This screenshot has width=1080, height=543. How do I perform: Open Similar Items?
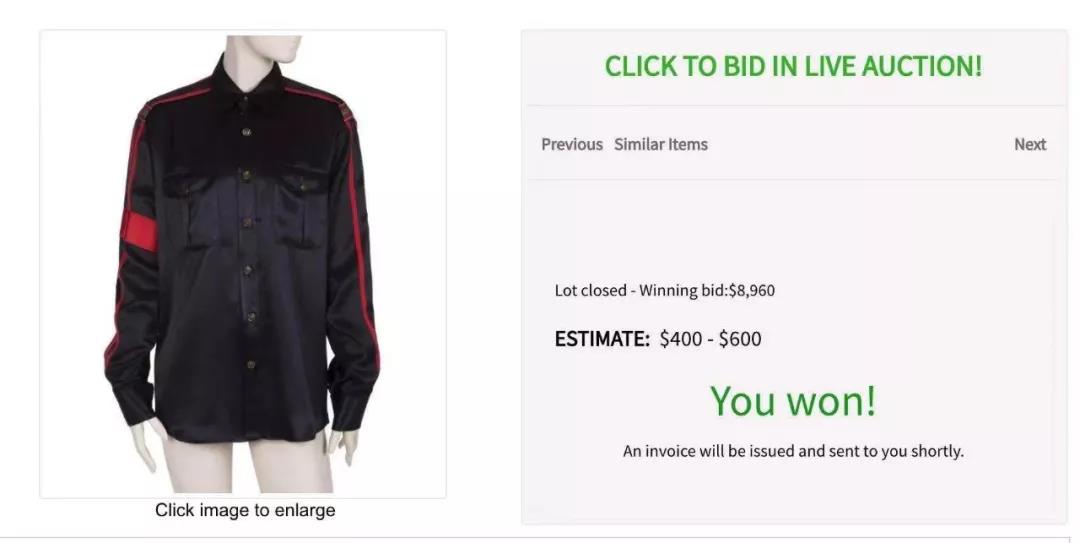click(661, 144)
